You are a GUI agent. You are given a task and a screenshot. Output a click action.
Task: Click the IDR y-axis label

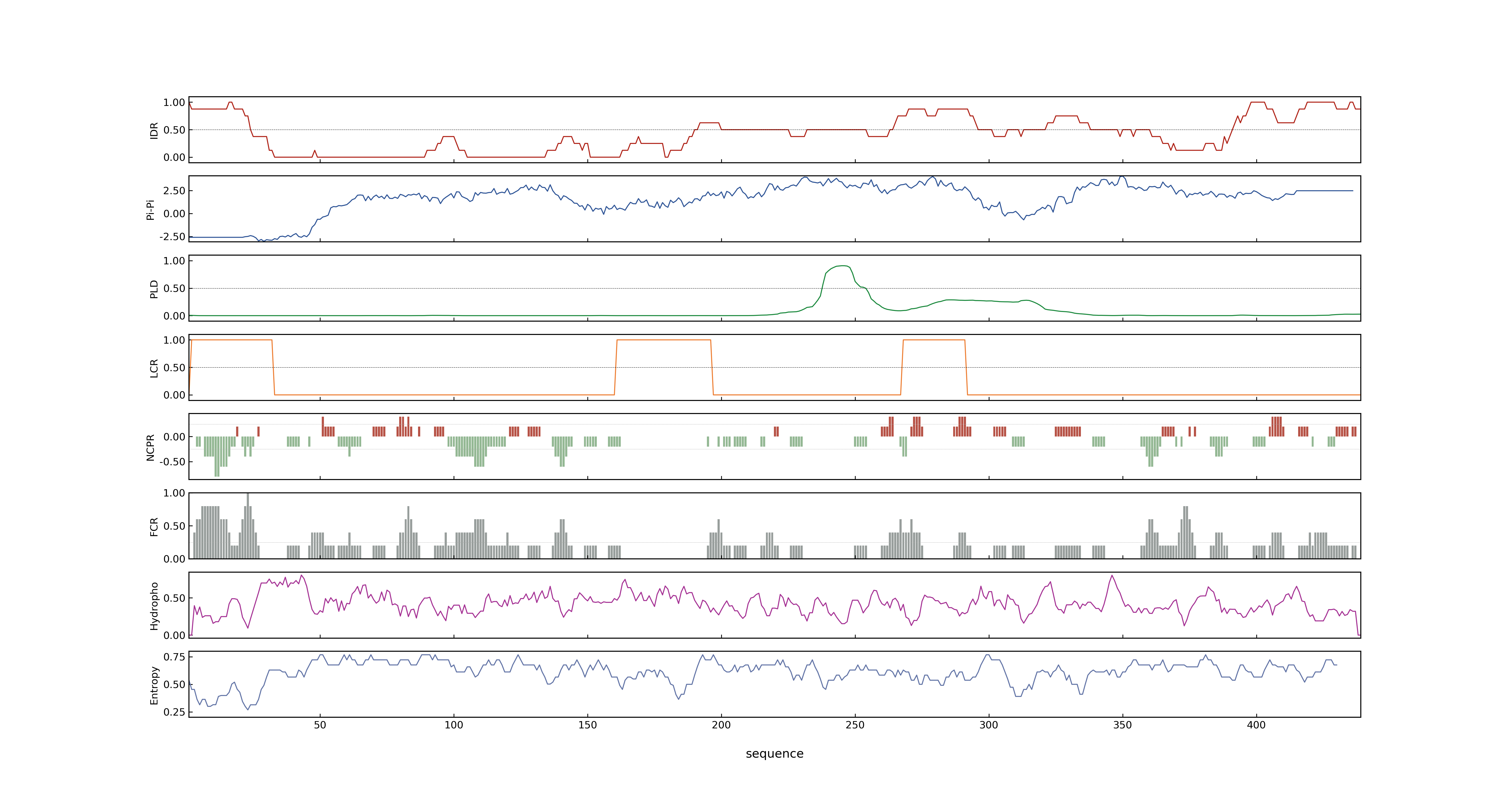pos(154,130)
